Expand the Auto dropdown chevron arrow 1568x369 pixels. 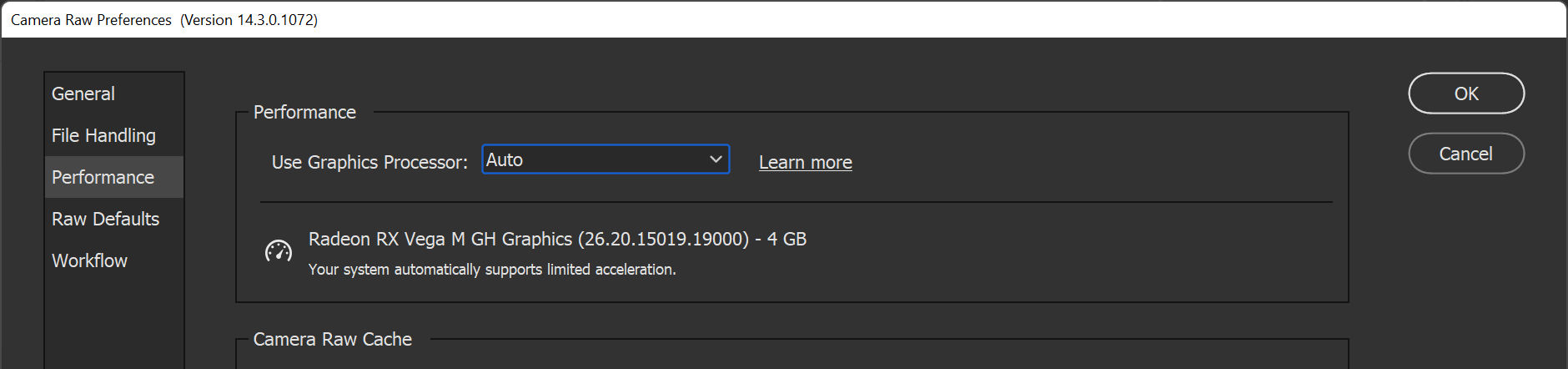716,159
